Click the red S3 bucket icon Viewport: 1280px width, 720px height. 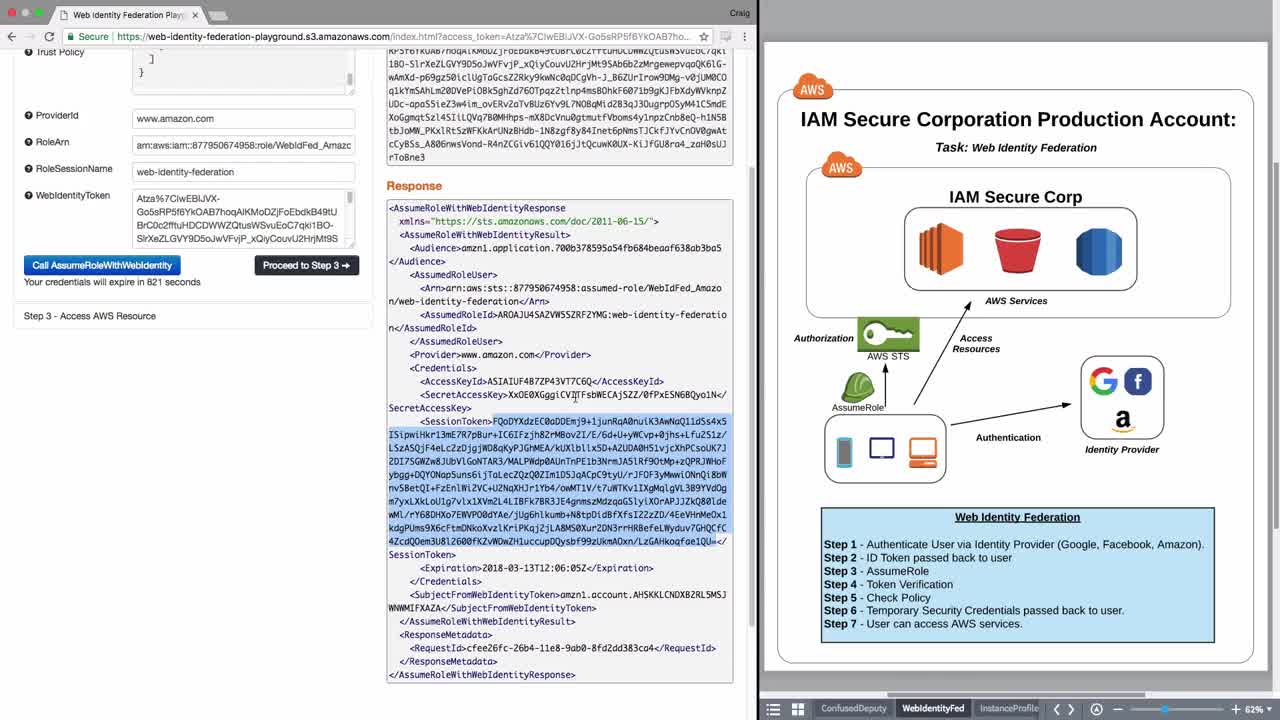point(1018,250)
